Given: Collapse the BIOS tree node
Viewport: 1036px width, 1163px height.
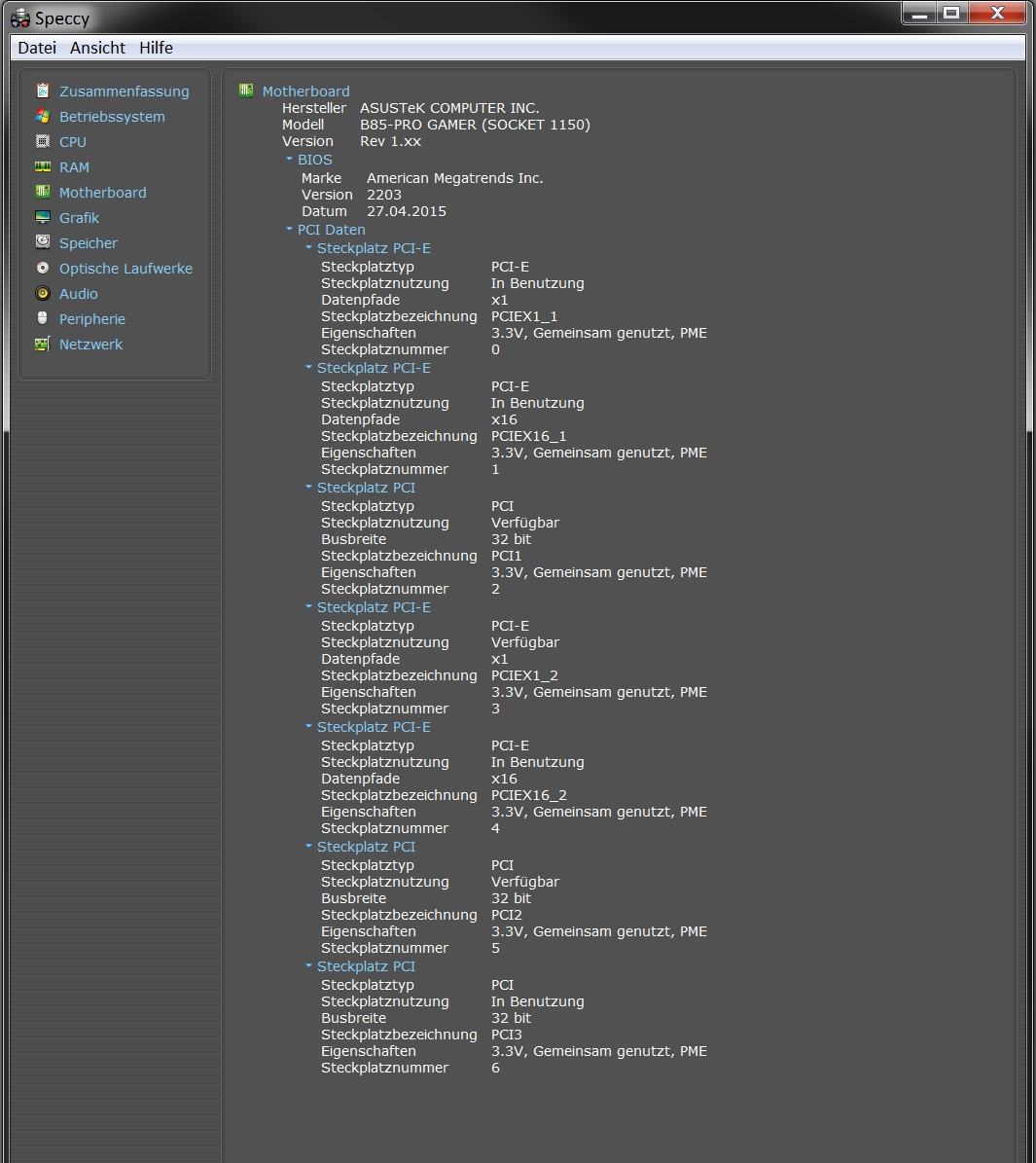Looking at the screenshot, I should pyautogui.click(x=289, y=159).
